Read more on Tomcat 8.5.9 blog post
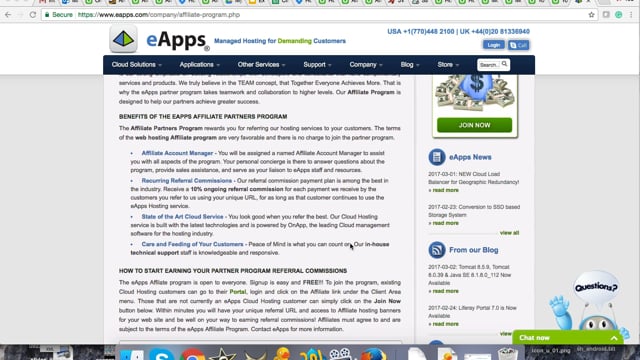Viewport: 640px width, 360px height. click(x=444, y=291)
